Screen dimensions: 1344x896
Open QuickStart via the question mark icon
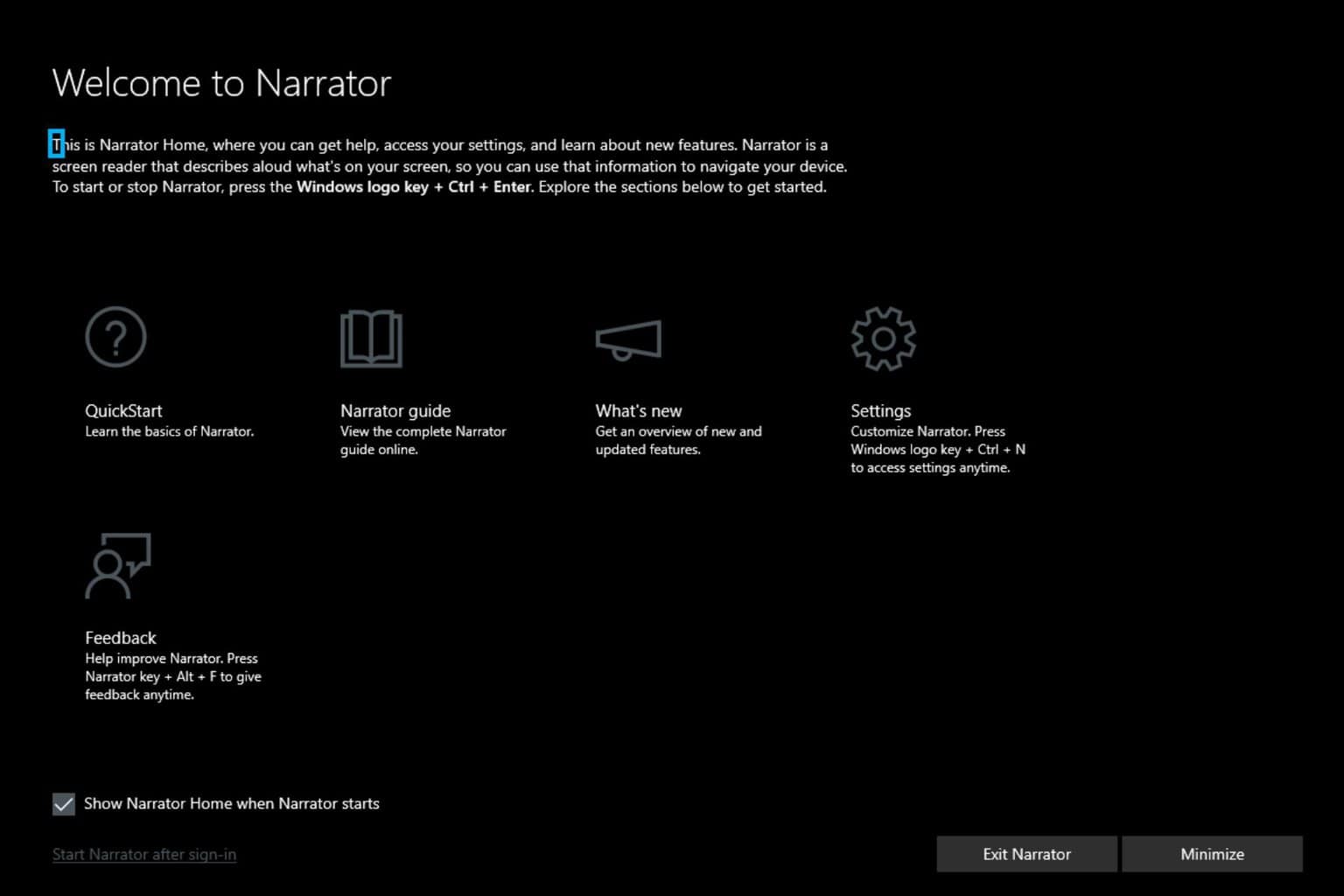(x=115, y=337)
